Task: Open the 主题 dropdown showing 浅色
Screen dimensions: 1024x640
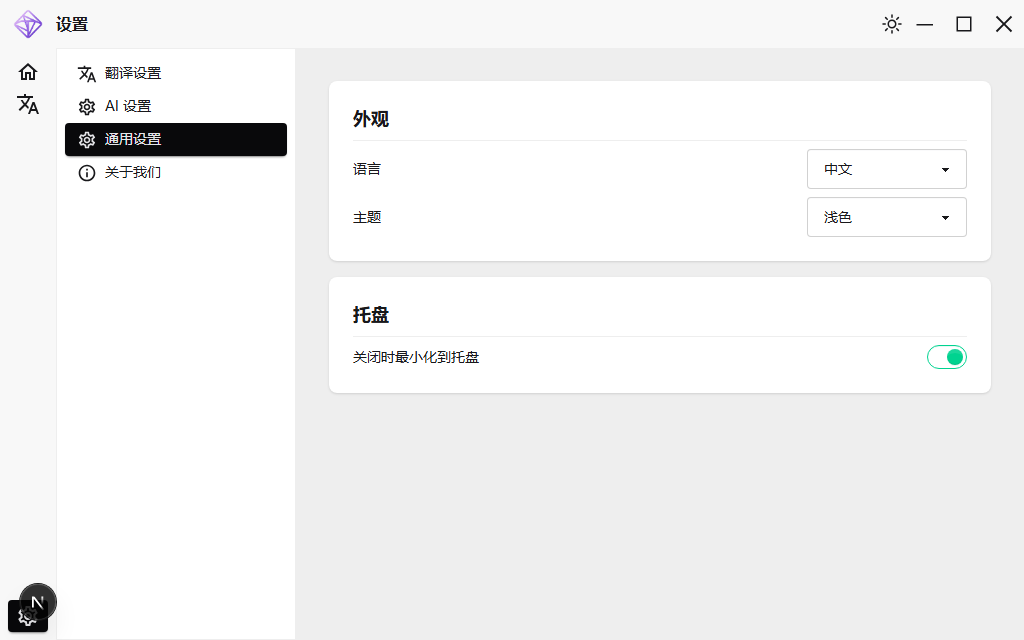Action: pyautogui.click(x=886, y=217)
